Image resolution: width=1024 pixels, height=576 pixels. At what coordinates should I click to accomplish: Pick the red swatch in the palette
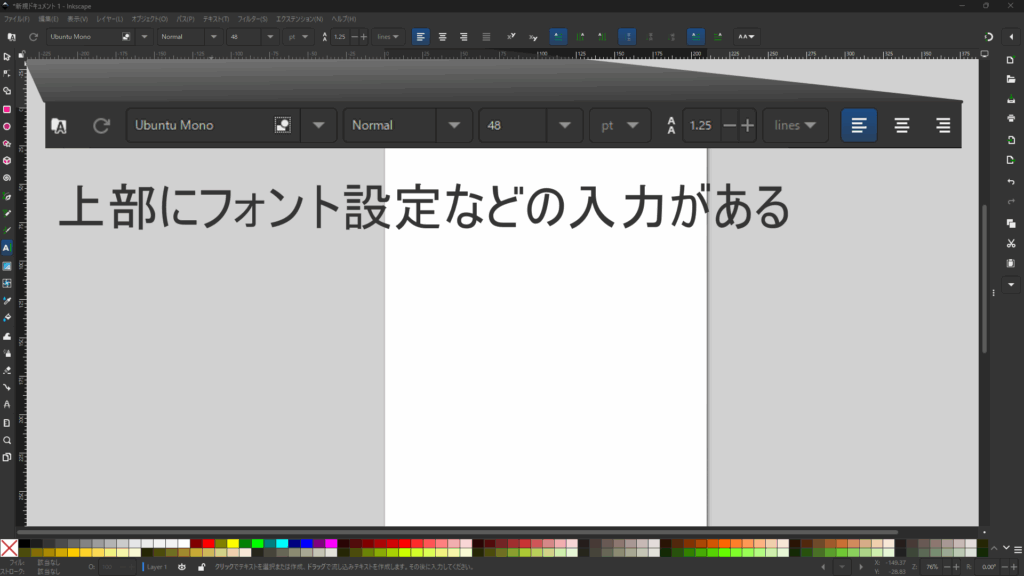click(x=208, y=543)
